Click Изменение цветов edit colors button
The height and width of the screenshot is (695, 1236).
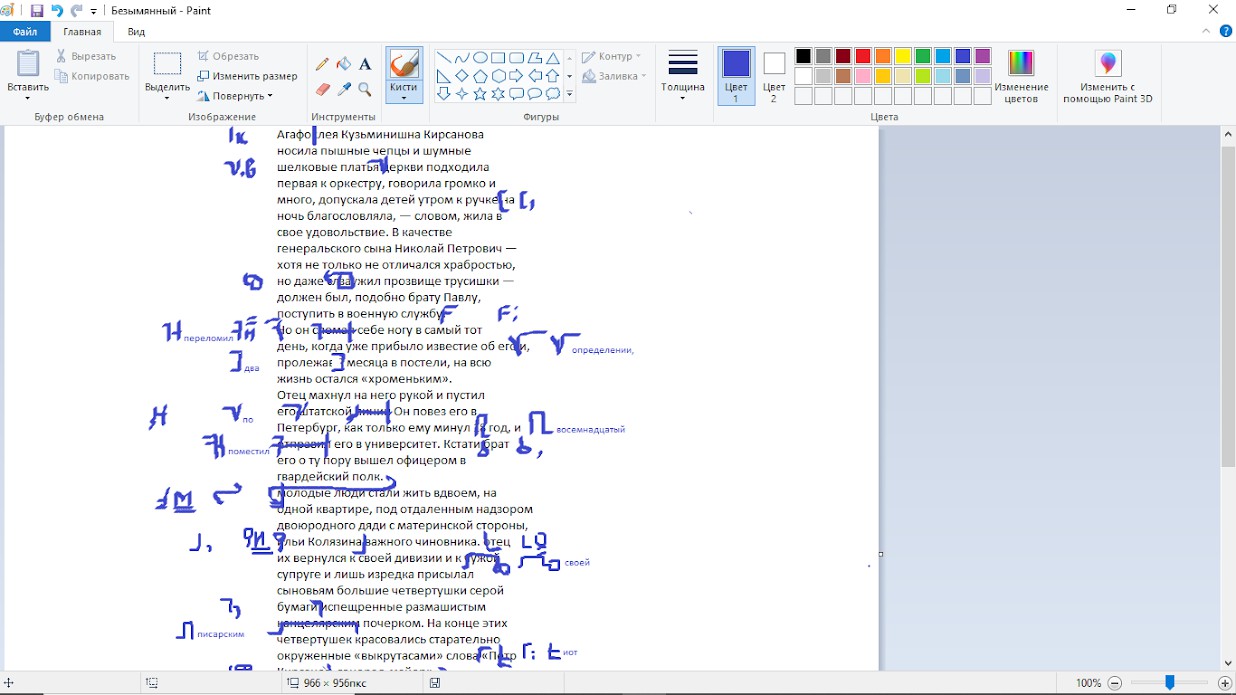coord(1021,75)
